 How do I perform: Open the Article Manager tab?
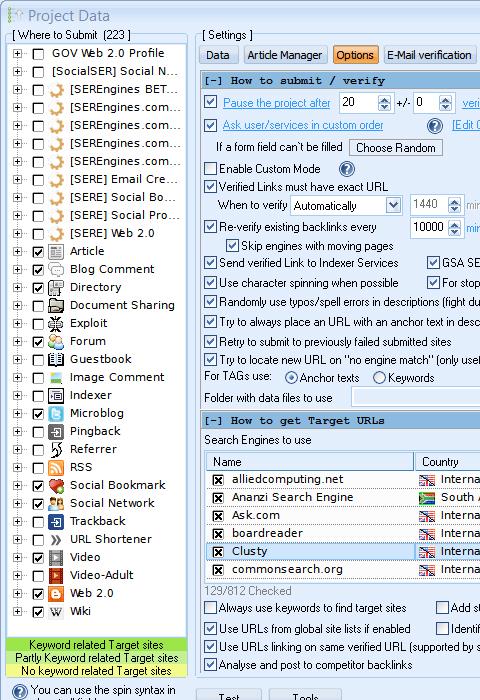[284, 55]
